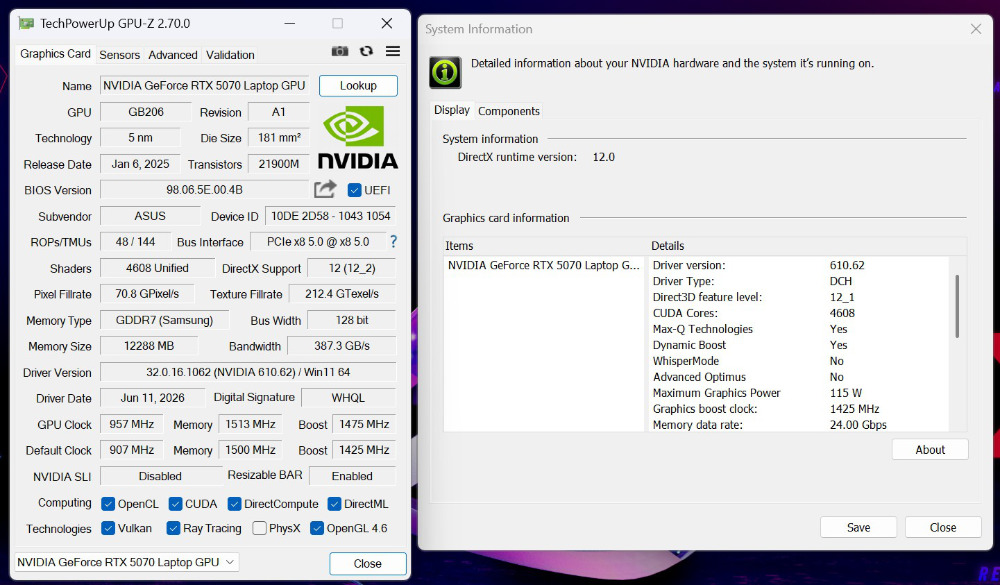Screen dimensions: 1000x585
Task: Click the NVIDIA info icon in System Information
Action: [x=445, y=72]
